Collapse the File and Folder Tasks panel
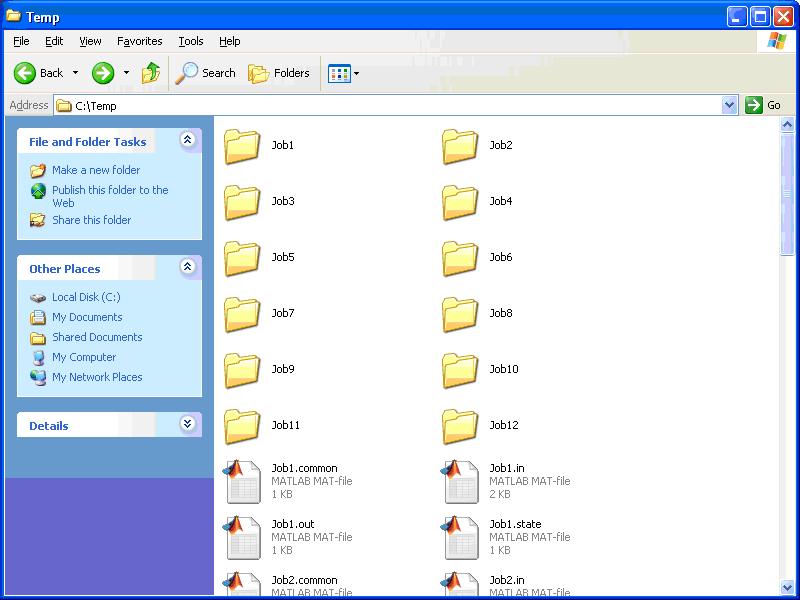 (x=187, y=141)
